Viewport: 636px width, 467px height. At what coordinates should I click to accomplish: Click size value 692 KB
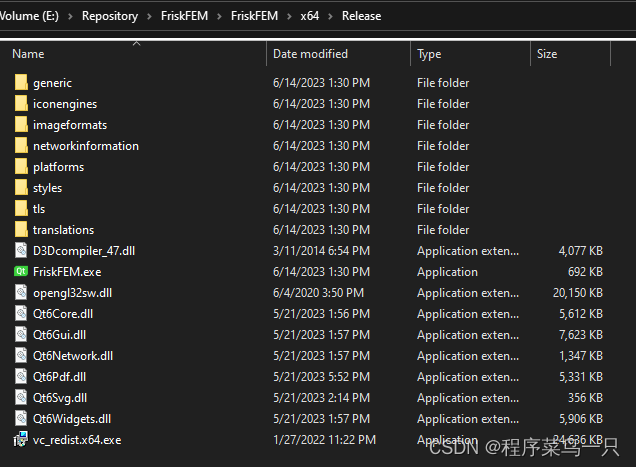(x=585, y=272)
